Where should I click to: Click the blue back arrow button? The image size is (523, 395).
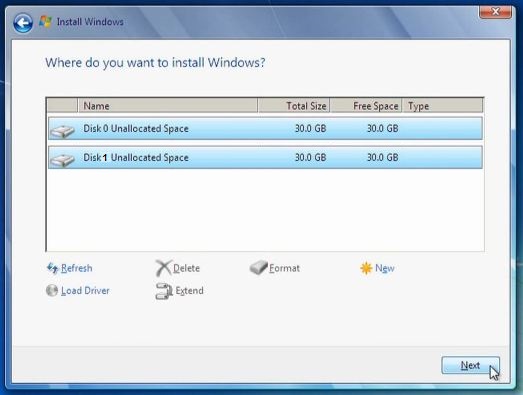click(x=23, y=23)
